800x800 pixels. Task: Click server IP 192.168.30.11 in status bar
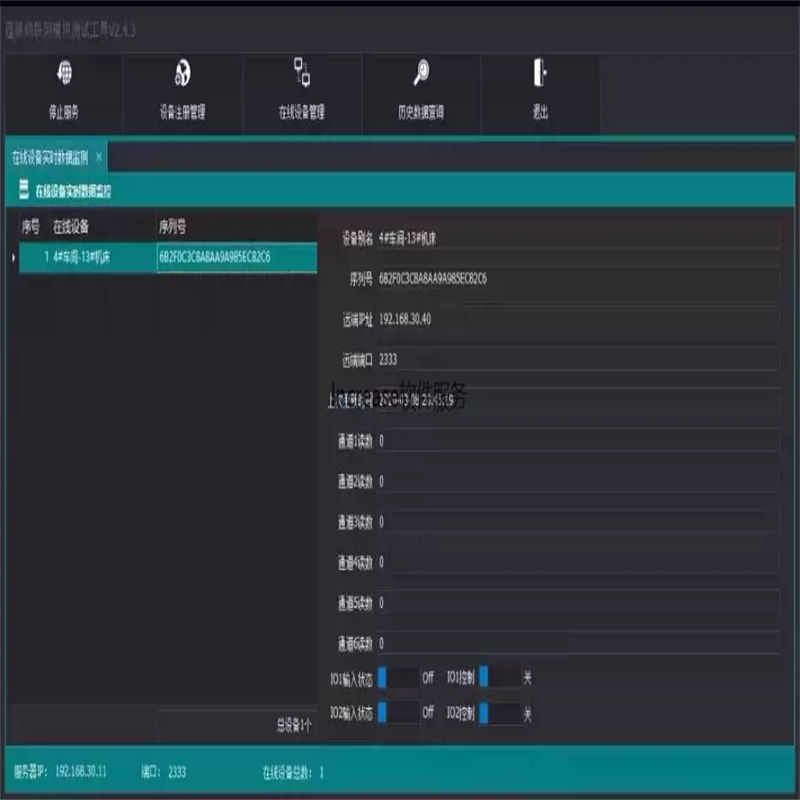pos(60,771)
